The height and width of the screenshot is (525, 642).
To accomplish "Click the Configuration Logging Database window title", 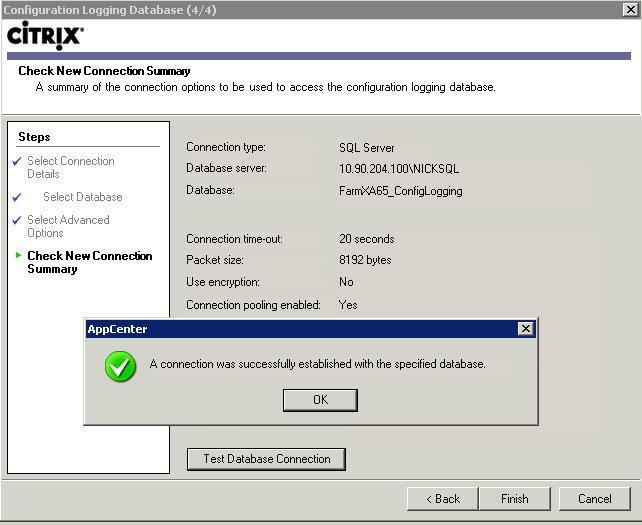I will (x=109, y=9).
